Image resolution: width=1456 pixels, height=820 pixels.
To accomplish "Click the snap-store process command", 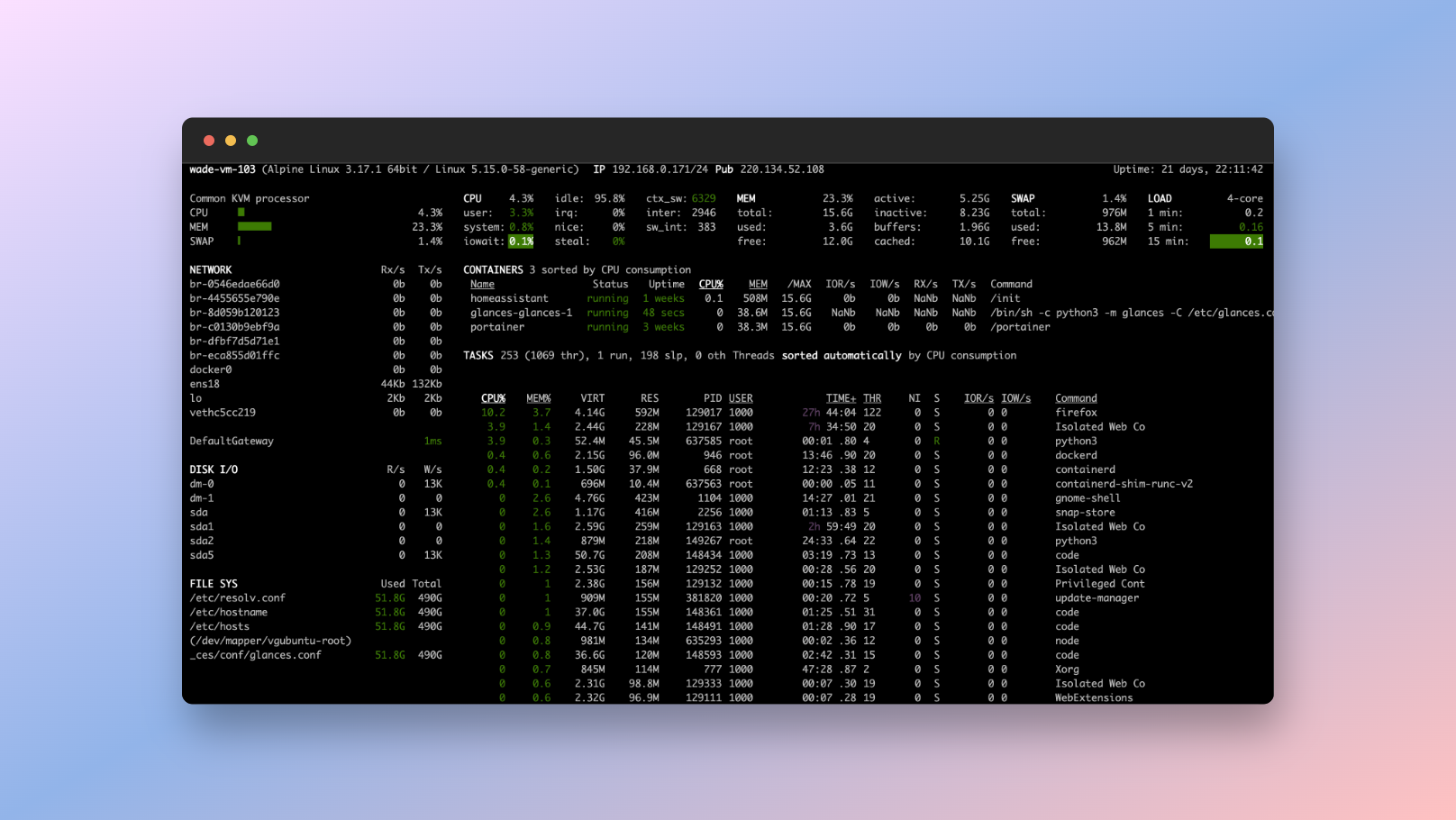I will click(1085, 513).
